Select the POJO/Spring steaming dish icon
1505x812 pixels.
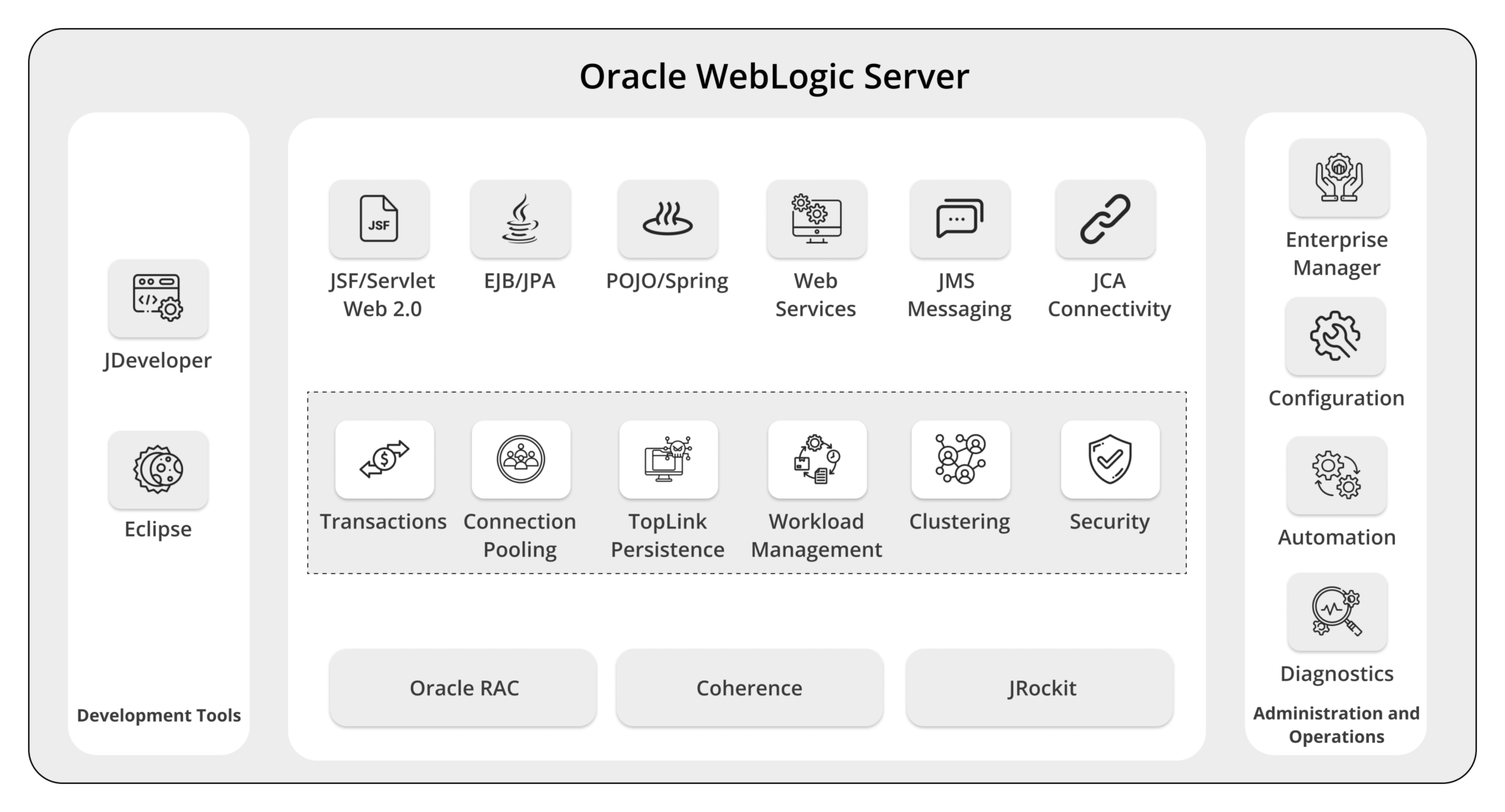click(x=668, y=219)
